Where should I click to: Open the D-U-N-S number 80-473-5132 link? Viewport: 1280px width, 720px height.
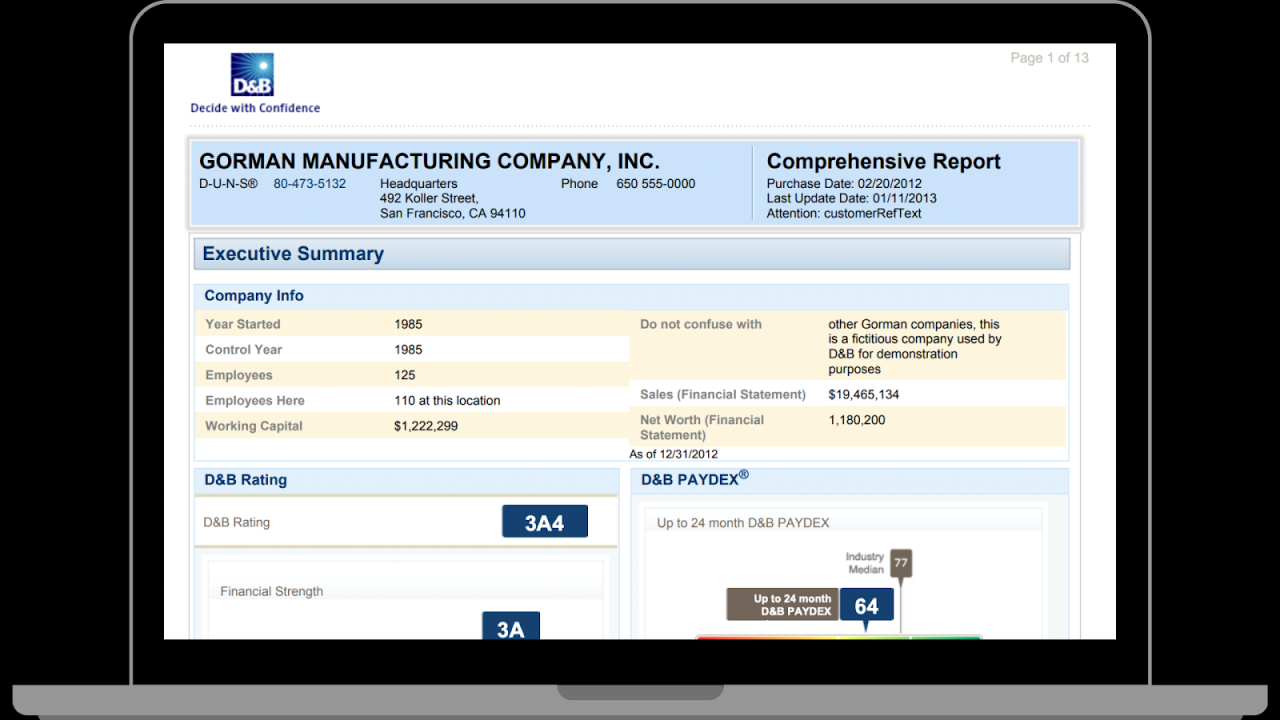[x=310, y=184]
